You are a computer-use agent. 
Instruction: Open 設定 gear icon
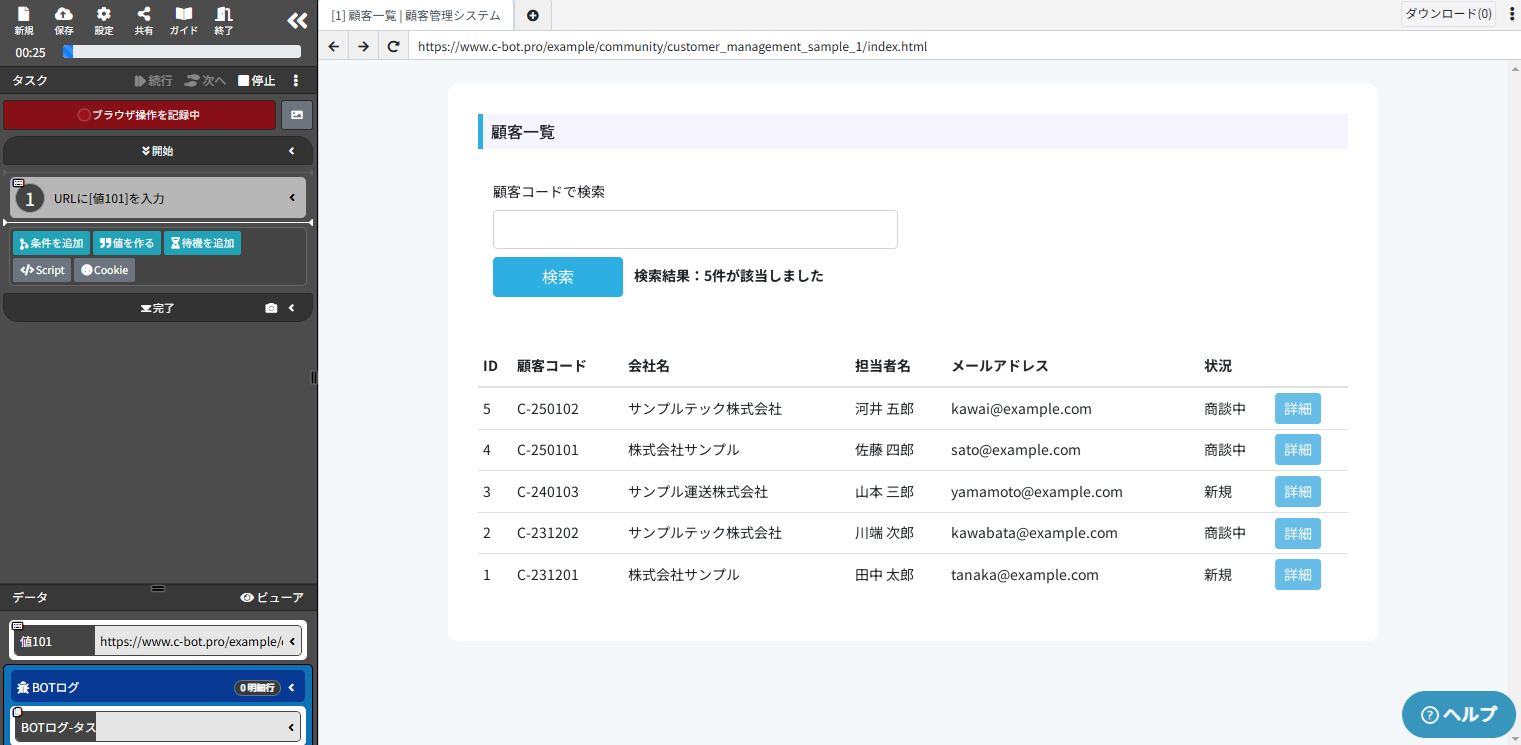pyautogui.click(x=104, y=20)
